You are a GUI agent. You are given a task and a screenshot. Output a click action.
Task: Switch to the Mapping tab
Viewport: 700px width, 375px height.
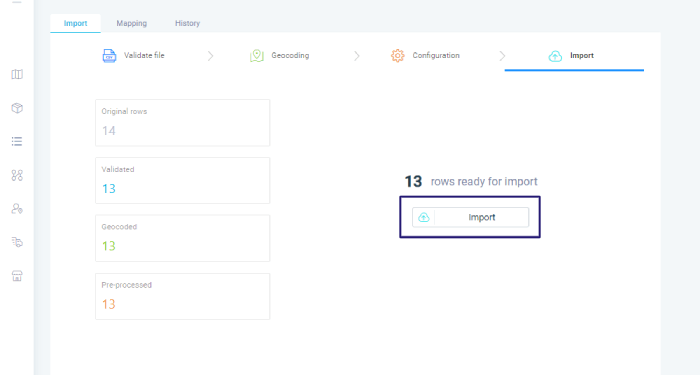pyautogui.click(x=132, y=23)
